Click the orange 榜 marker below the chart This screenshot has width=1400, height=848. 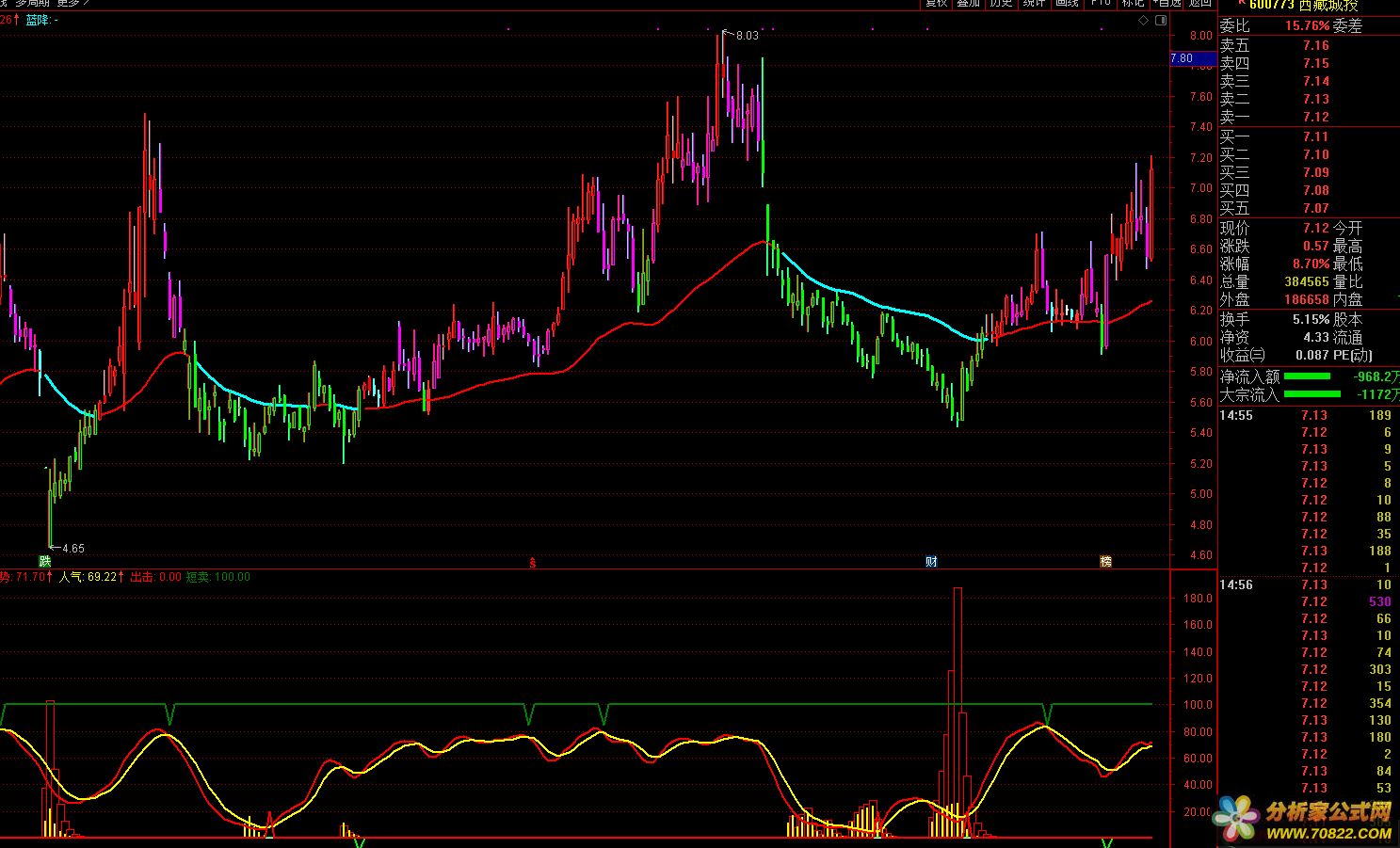pos(1106,562)
